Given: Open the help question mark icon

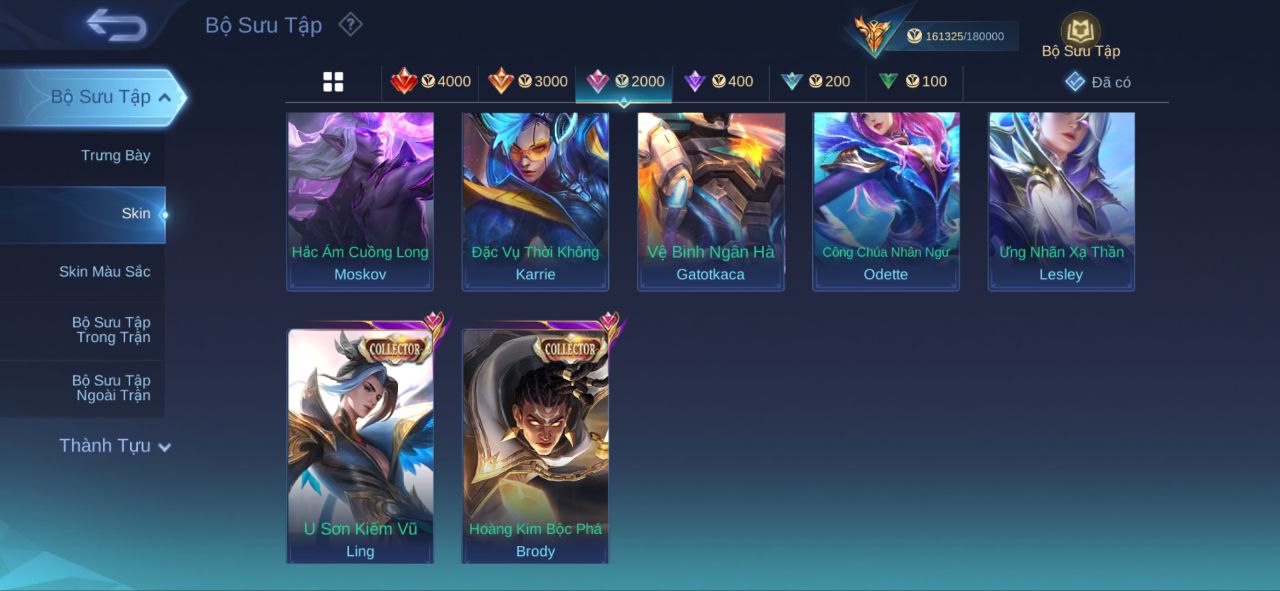Looking at the screenshot, I should pyautogui.click(x=350, y=24).
